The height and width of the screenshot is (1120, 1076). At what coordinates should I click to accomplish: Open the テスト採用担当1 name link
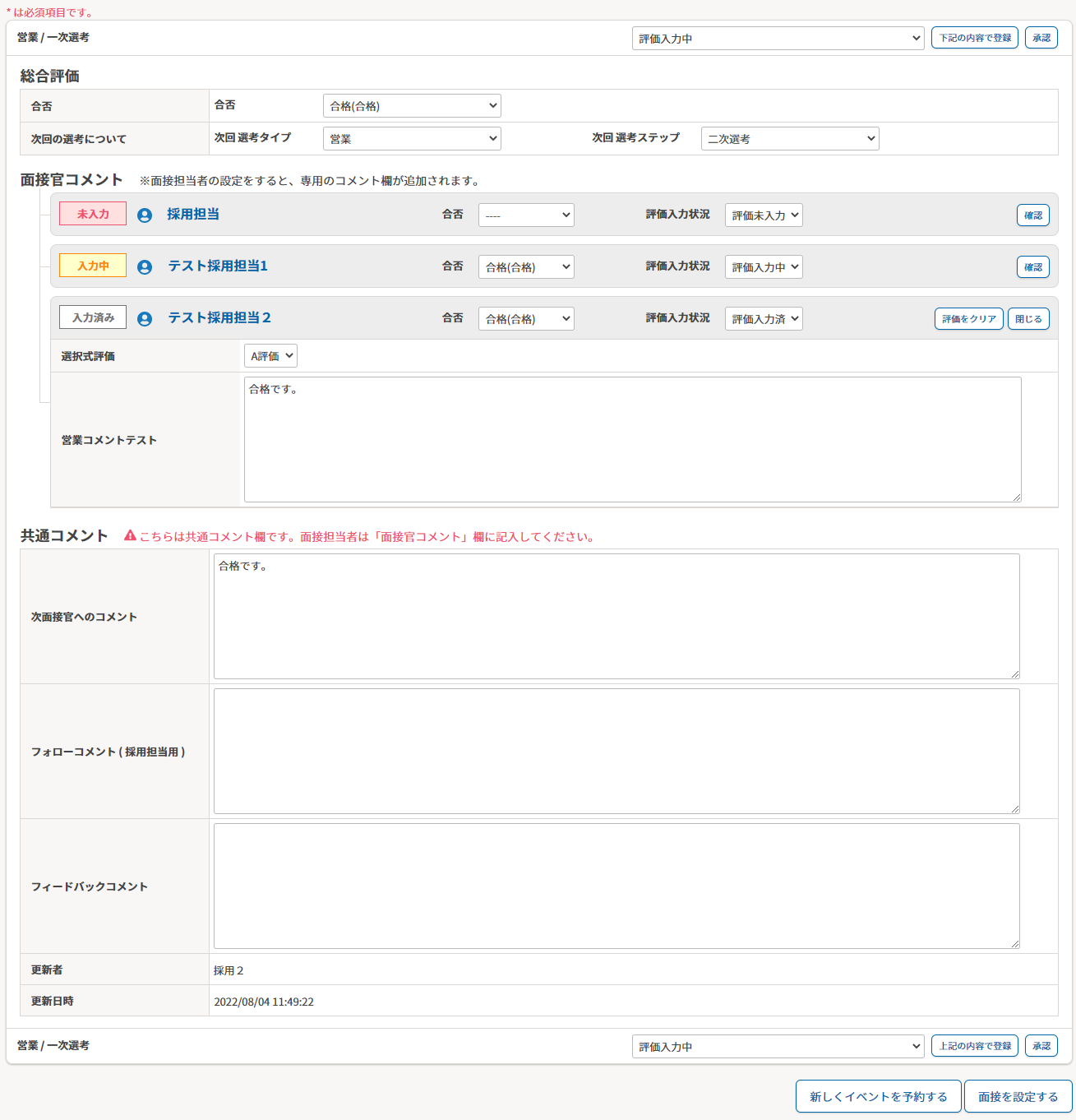[218, 266]
